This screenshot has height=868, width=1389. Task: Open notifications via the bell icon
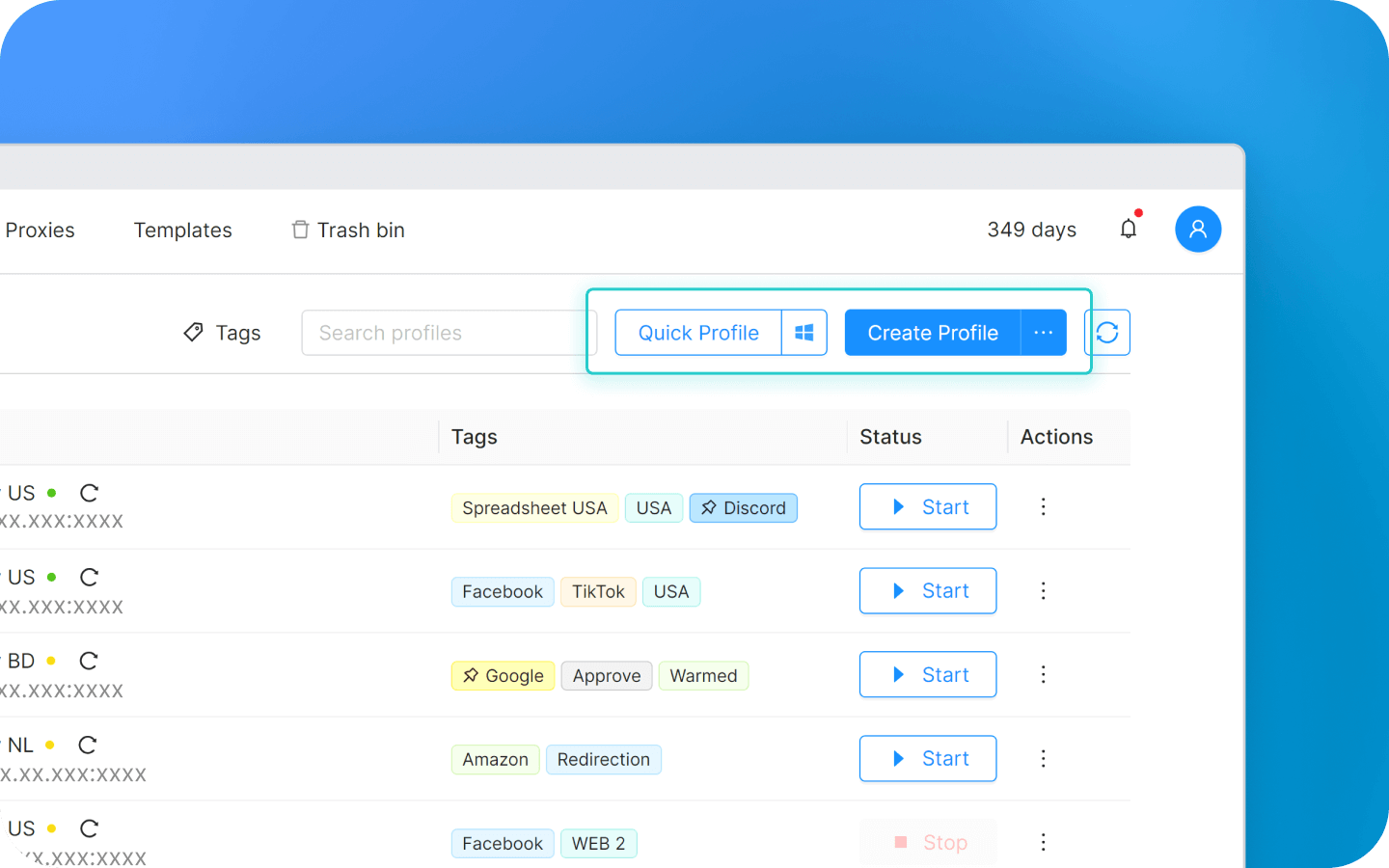coord(1129,230)
